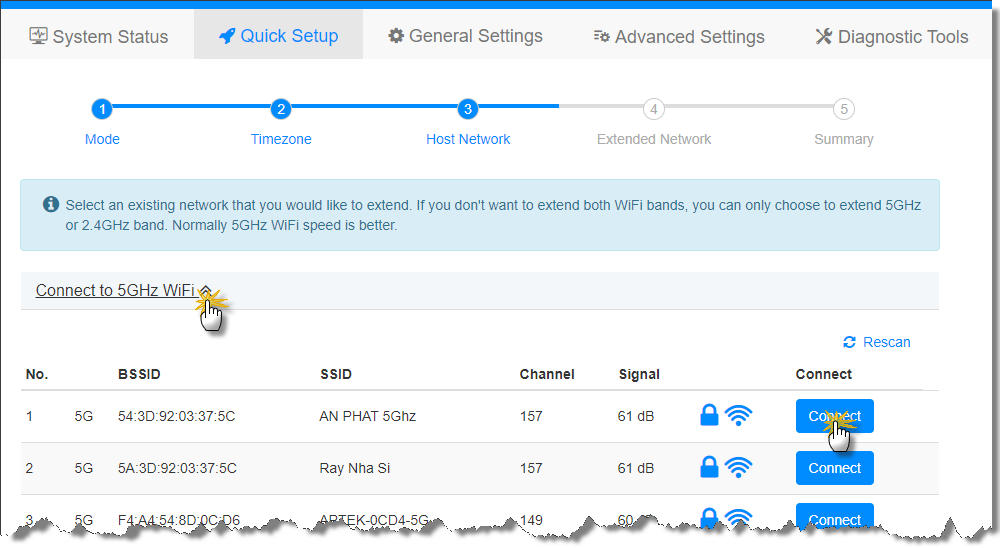Click step 5 Summary in progress bar

843,109
